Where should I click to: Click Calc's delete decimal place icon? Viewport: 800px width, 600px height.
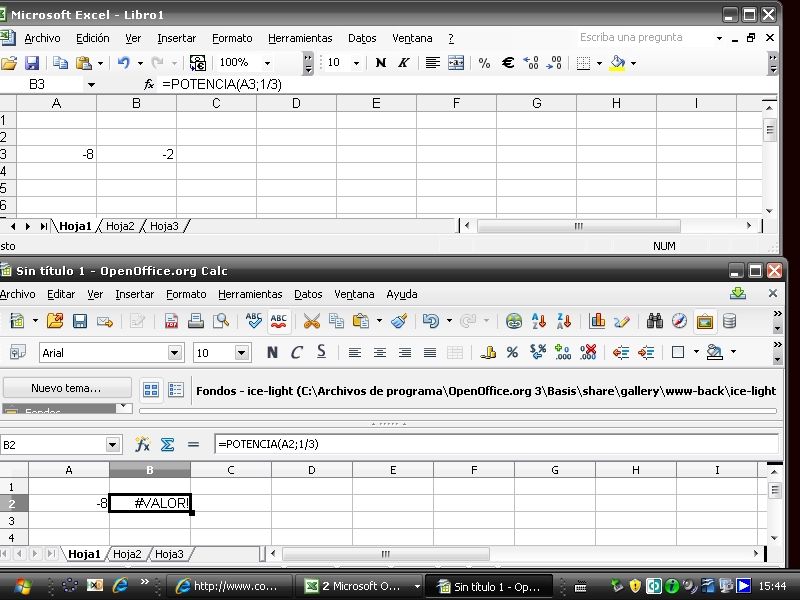(x=588, y=352)
